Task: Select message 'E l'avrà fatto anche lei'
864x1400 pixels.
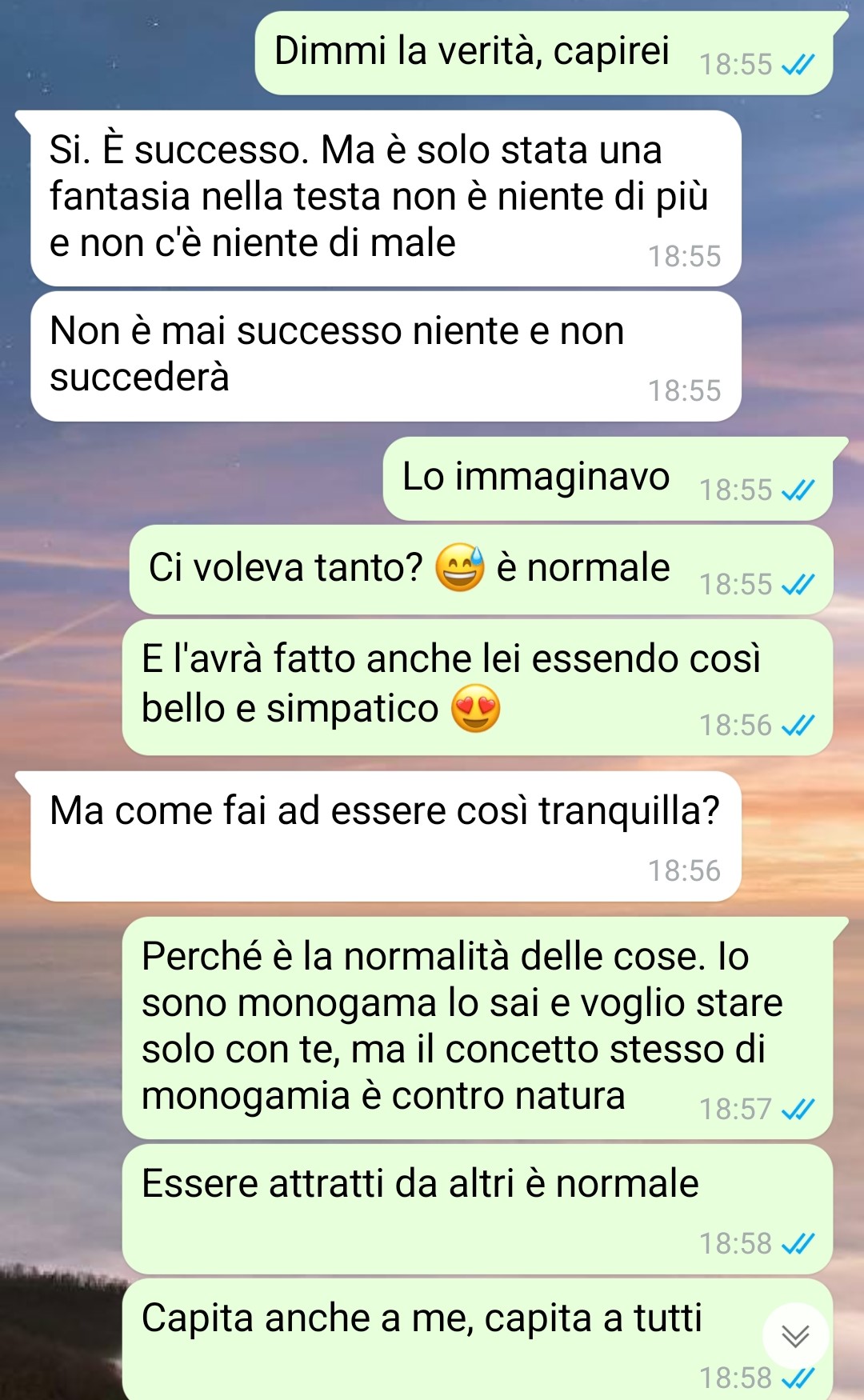Action: [x=478, y=687]
